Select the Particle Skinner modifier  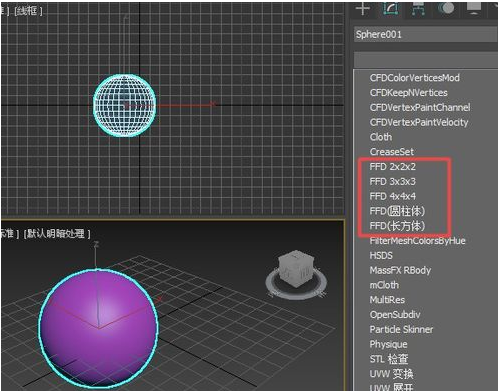coord(401,329)
